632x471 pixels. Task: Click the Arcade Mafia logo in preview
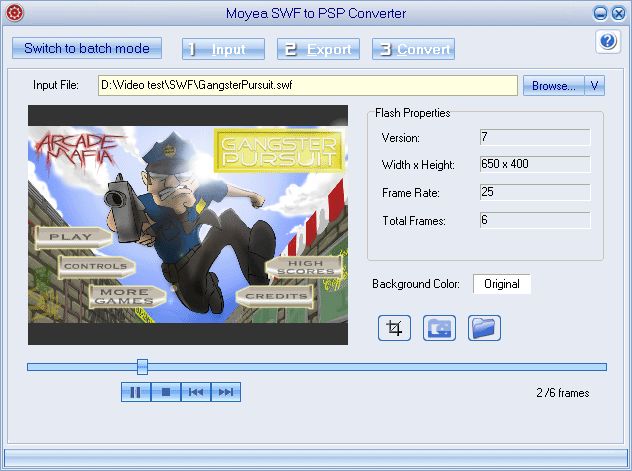(x=79, y=149)
